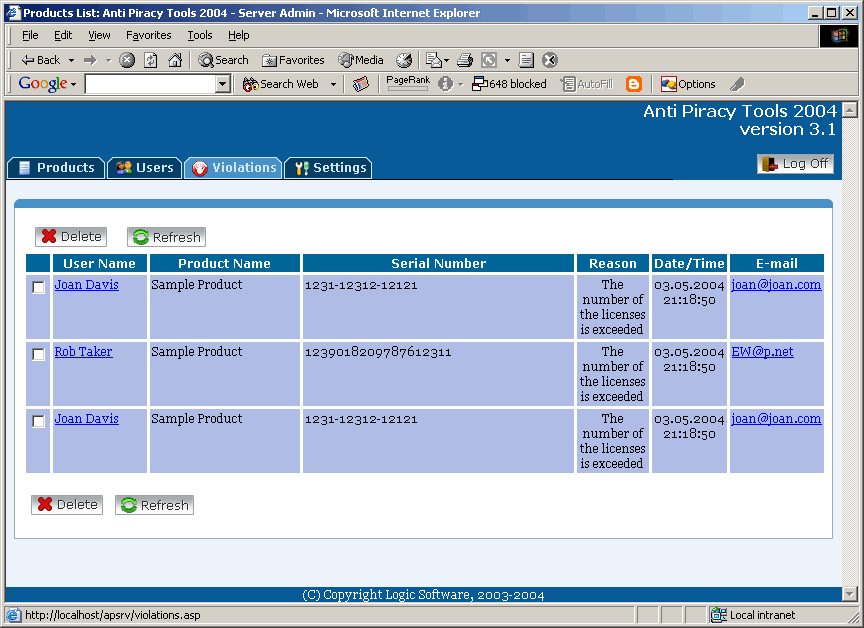
Task: Switch to the Products tab
Action: point(56,167)
